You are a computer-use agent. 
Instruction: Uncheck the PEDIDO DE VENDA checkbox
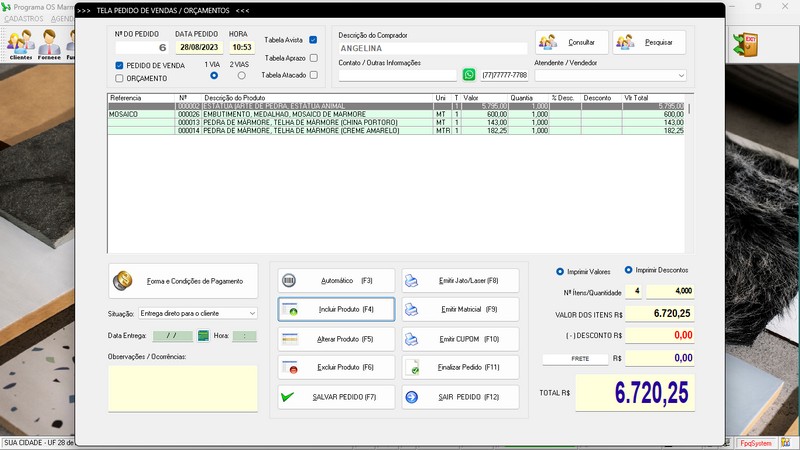120,65
